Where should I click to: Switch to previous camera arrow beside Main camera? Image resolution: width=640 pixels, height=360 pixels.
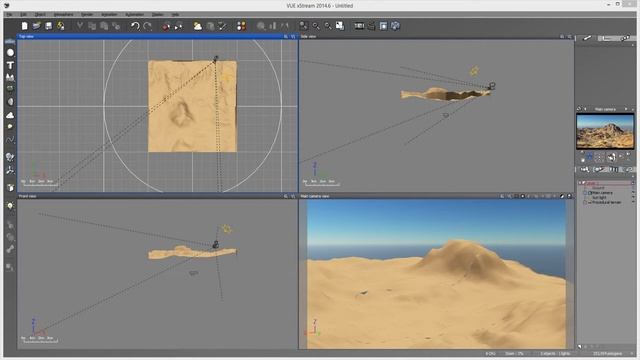point(585,109)
